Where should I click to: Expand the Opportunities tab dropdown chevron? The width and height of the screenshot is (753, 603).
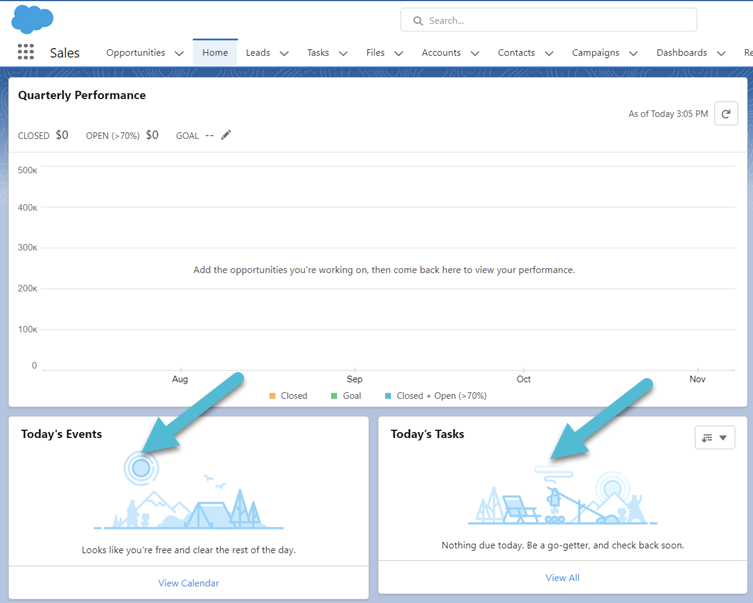[x=179, y=54]
